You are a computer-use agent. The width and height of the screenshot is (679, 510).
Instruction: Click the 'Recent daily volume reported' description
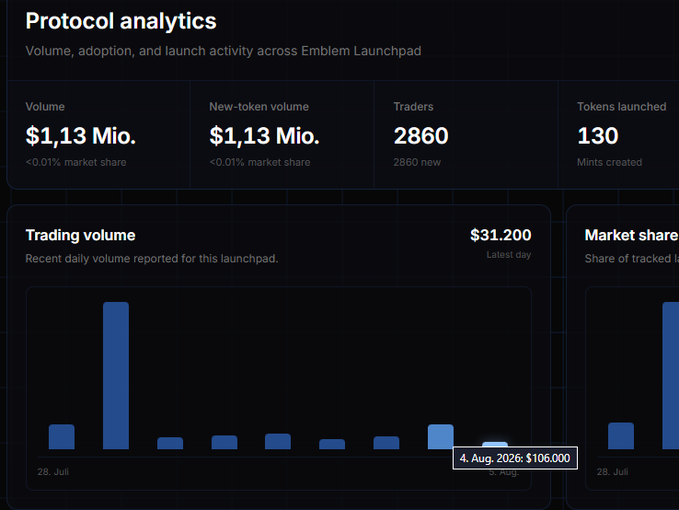coord(152,258)
